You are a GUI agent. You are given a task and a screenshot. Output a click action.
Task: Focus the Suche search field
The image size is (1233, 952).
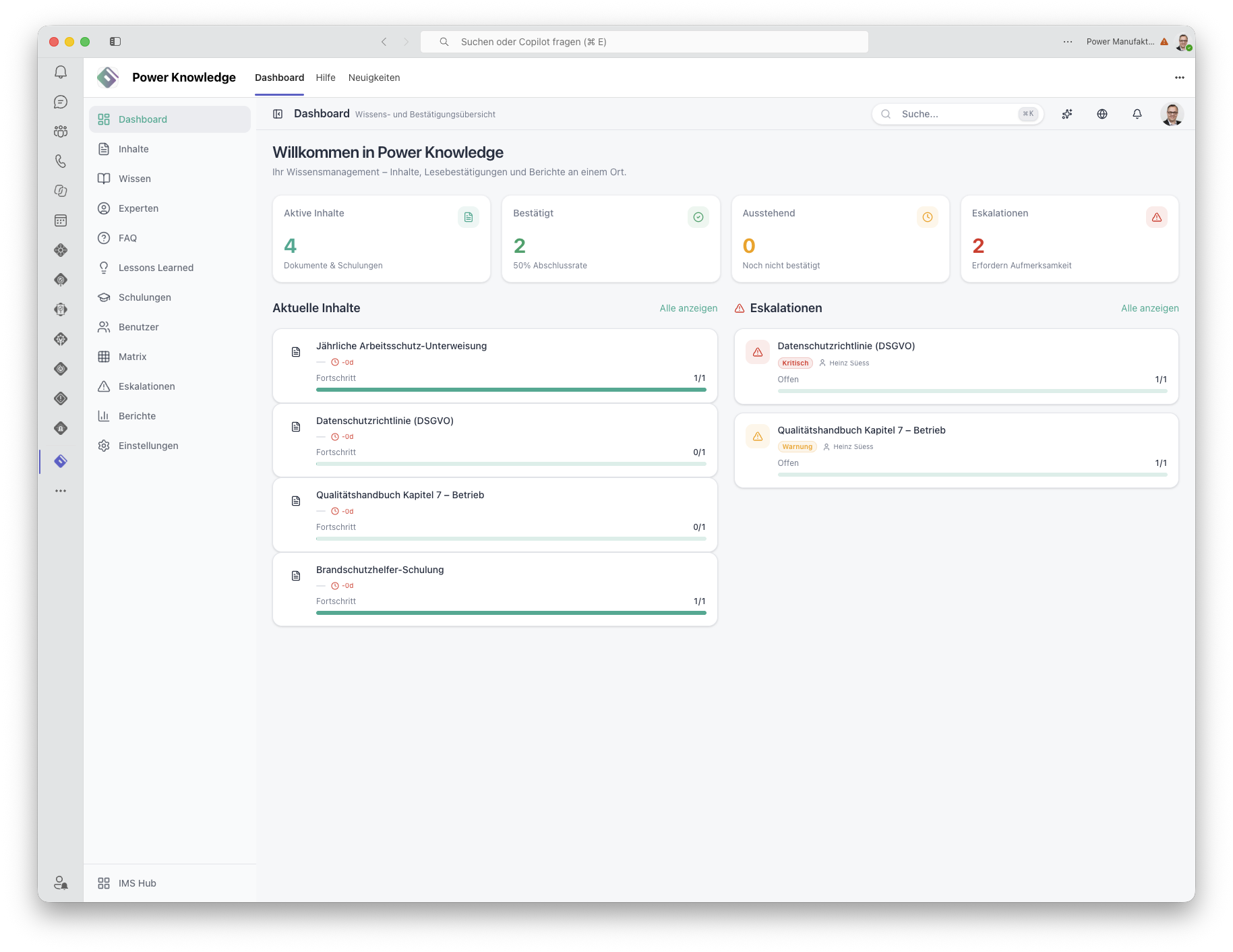tap(957, 114)
